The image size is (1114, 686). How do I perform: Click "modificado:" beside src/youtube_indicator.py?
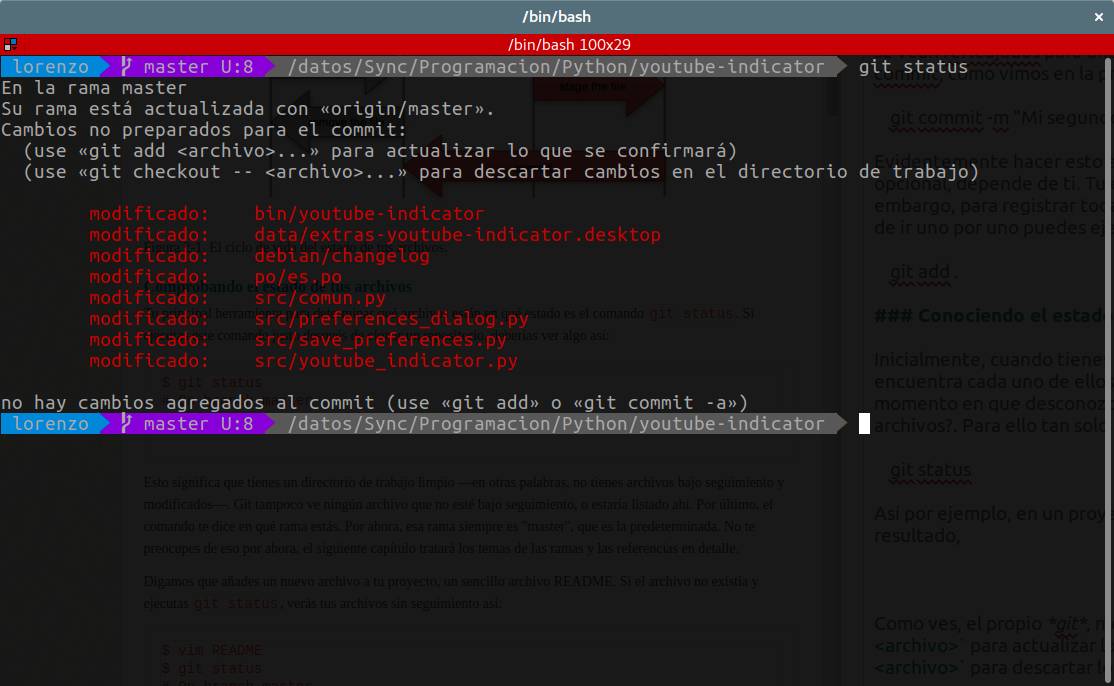click(149, 361)
